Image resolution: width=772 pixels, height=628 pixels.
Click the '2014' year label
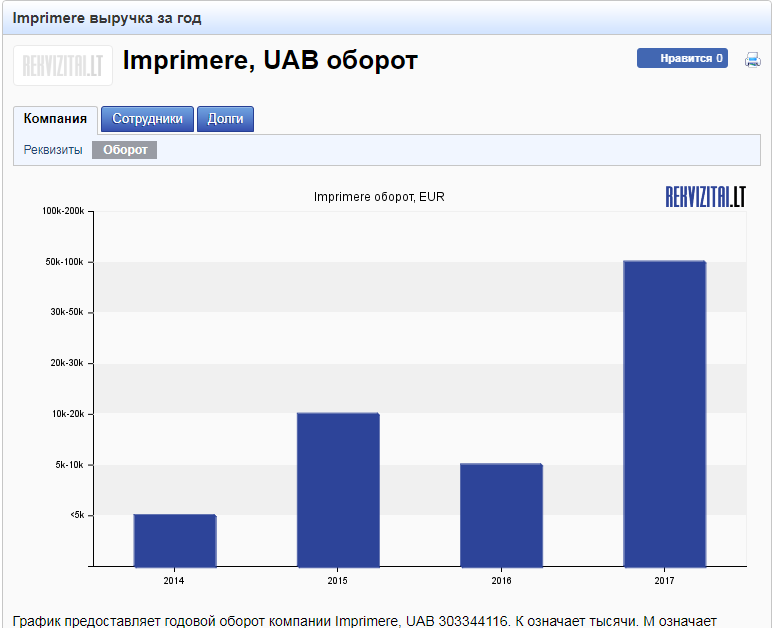[174, 581]
